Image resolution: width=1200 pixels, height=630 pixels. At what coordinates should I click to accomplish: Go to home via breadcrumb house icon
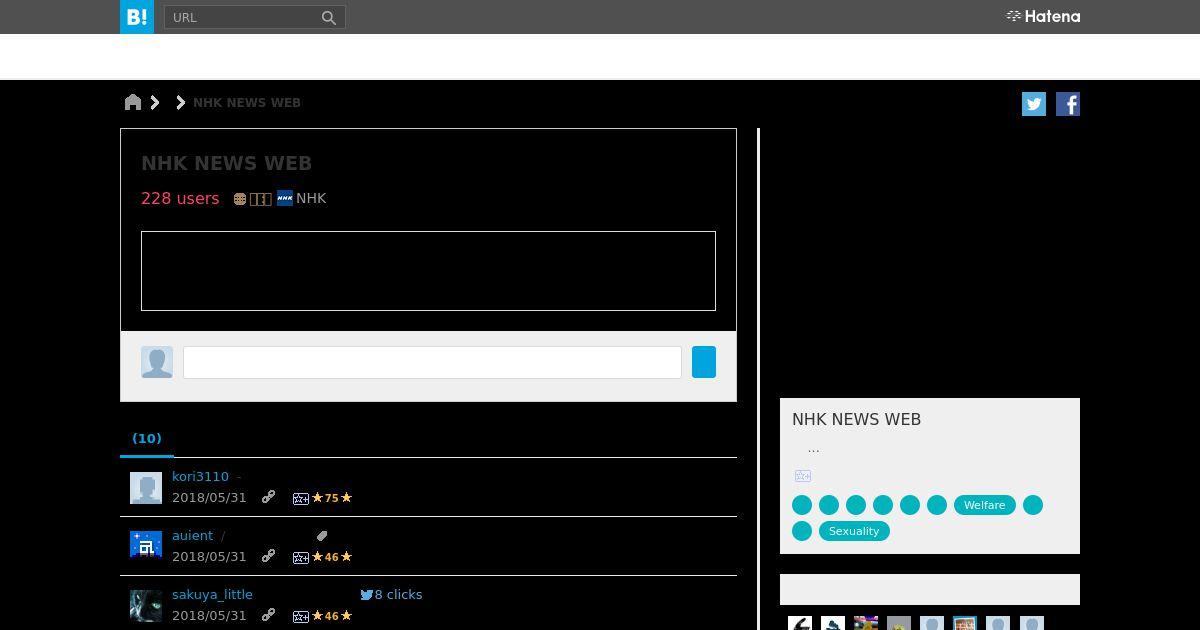pos(133,102)
